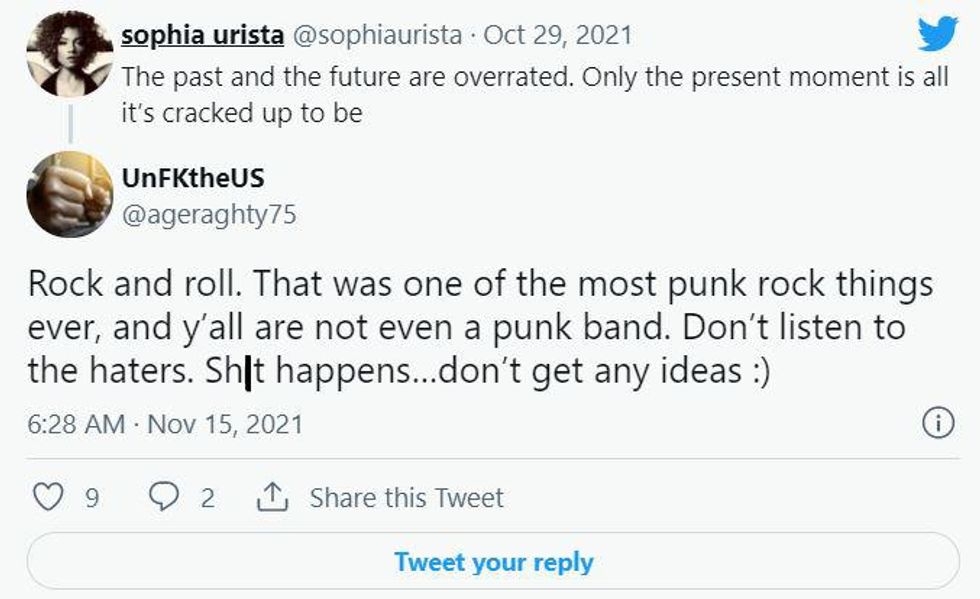The height and width of the screenshot is (599, 980).
Task: Click the thread line connecting the avatars
Action: click(70, 122)
